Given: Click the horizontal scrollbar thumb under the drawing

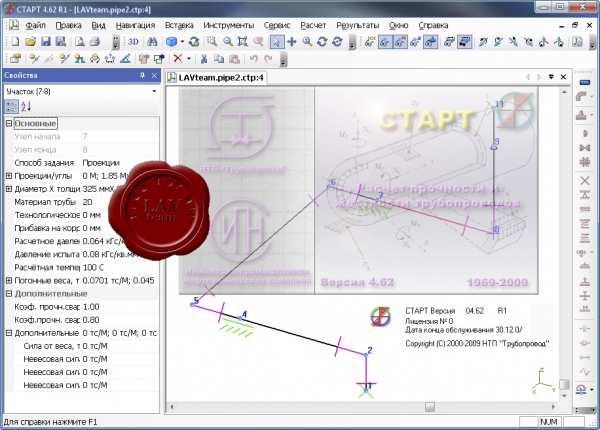Looking at the screenshot, I should tap(430, 406).
